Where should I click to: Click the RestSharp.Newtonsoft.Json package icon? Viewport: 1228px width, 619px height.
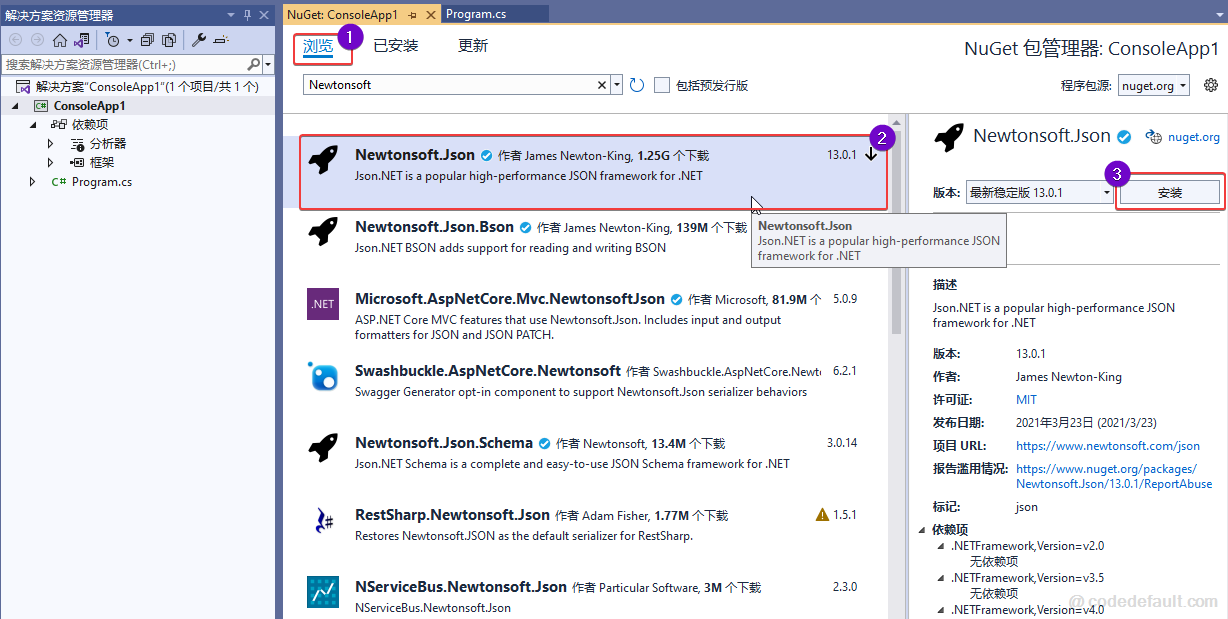(x=323, y=520)
